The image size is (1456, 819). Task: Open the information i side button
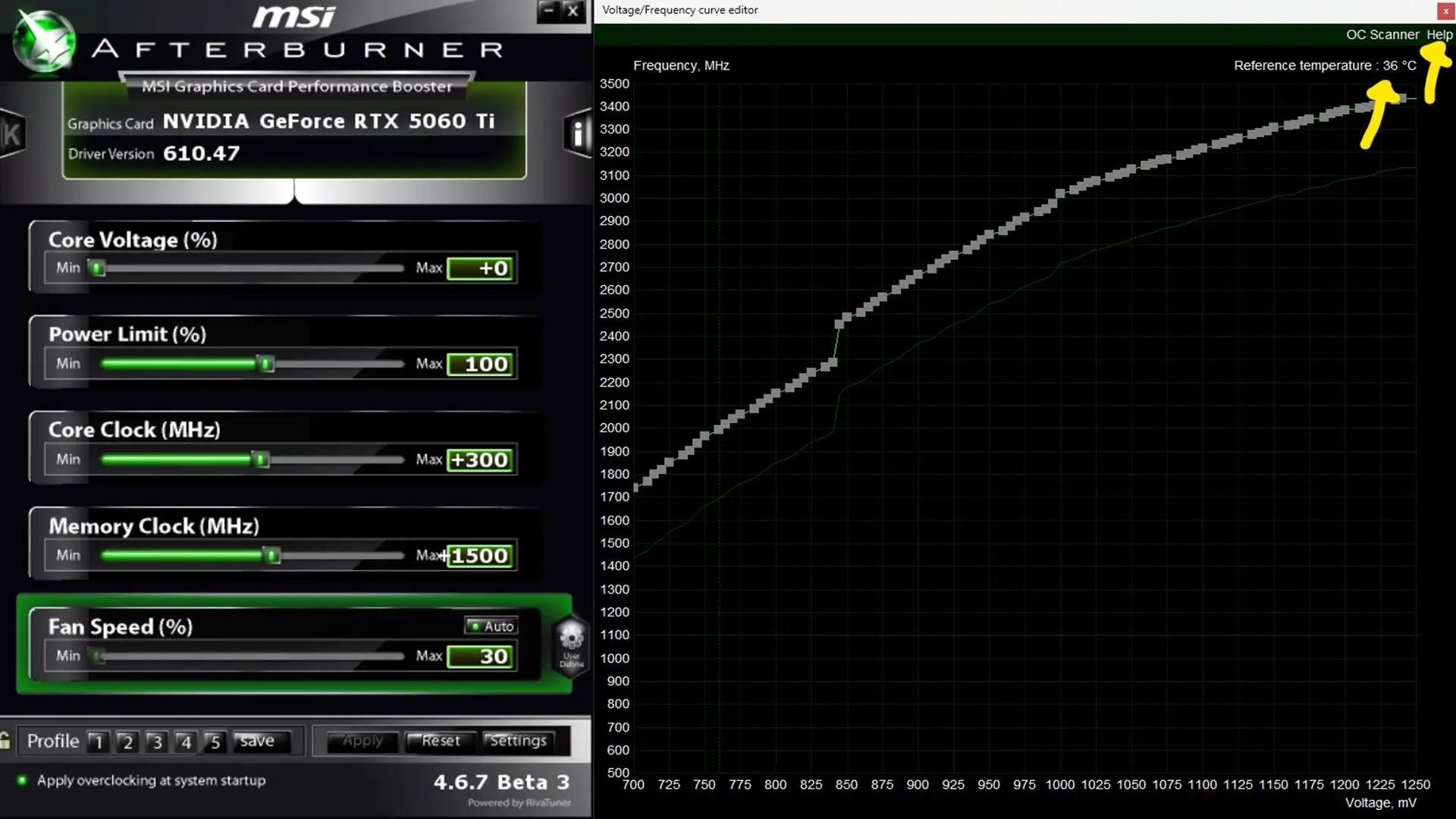578,134
